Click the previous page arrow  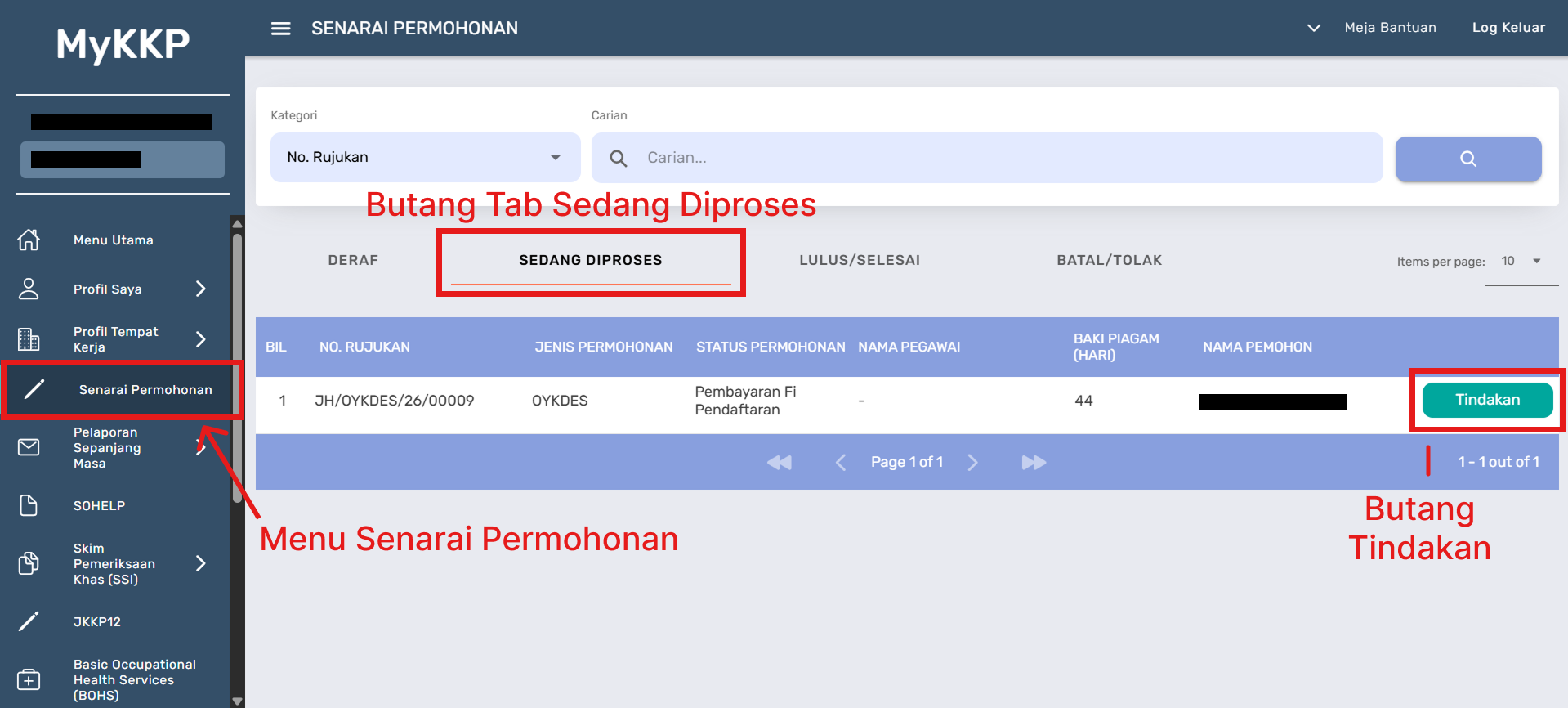840,463
